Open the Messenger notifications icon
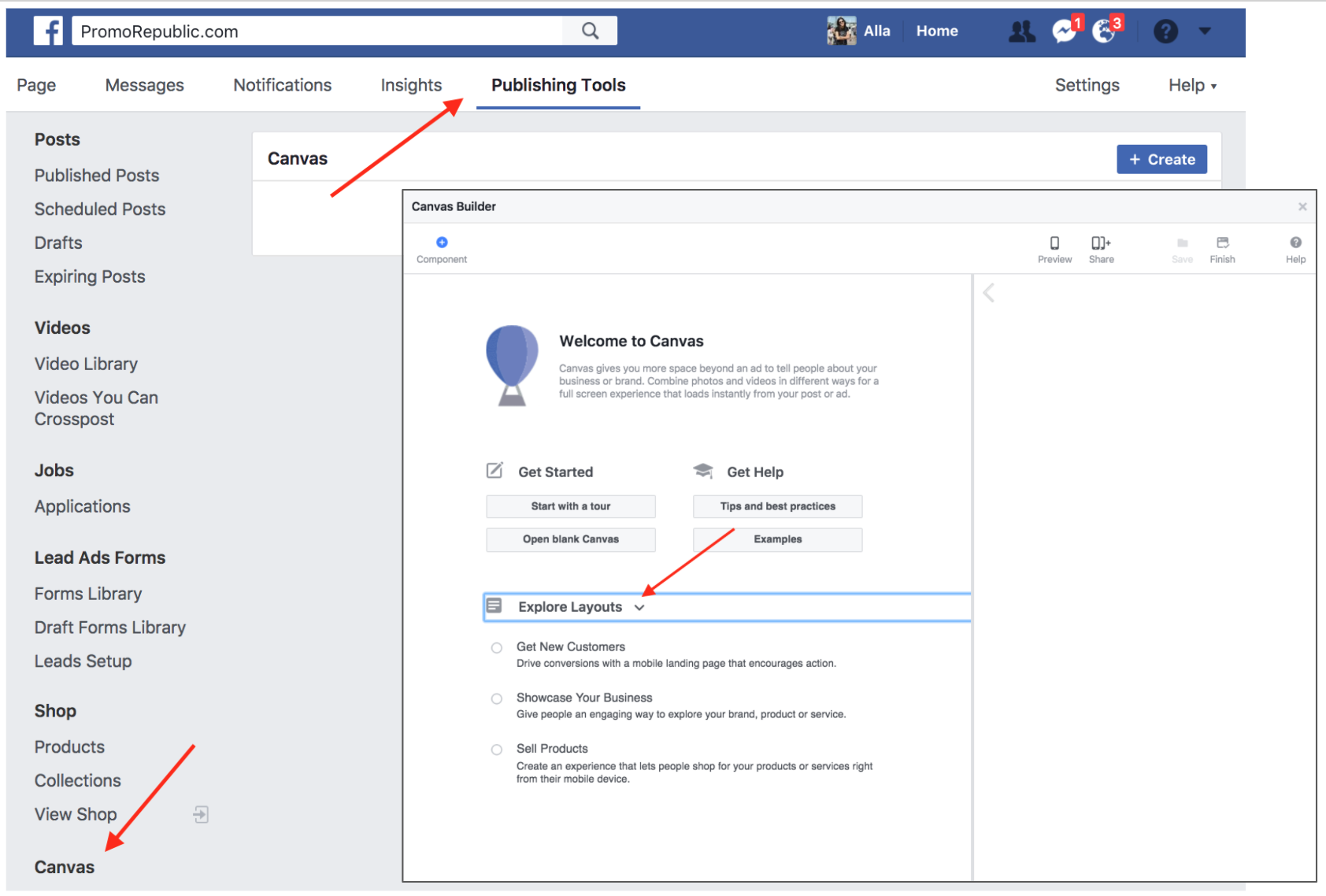1326x896 pixels. pos(1065,31)
